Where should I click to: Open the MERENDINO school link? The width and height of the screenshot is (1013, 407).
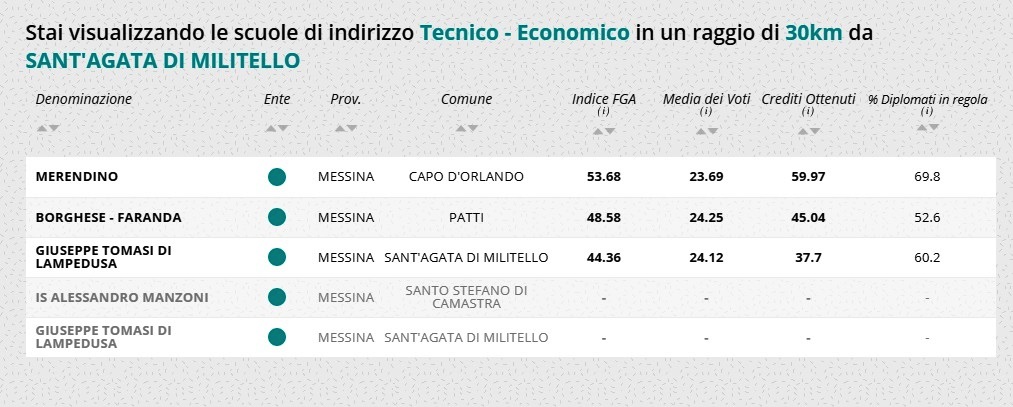[76, 177]
